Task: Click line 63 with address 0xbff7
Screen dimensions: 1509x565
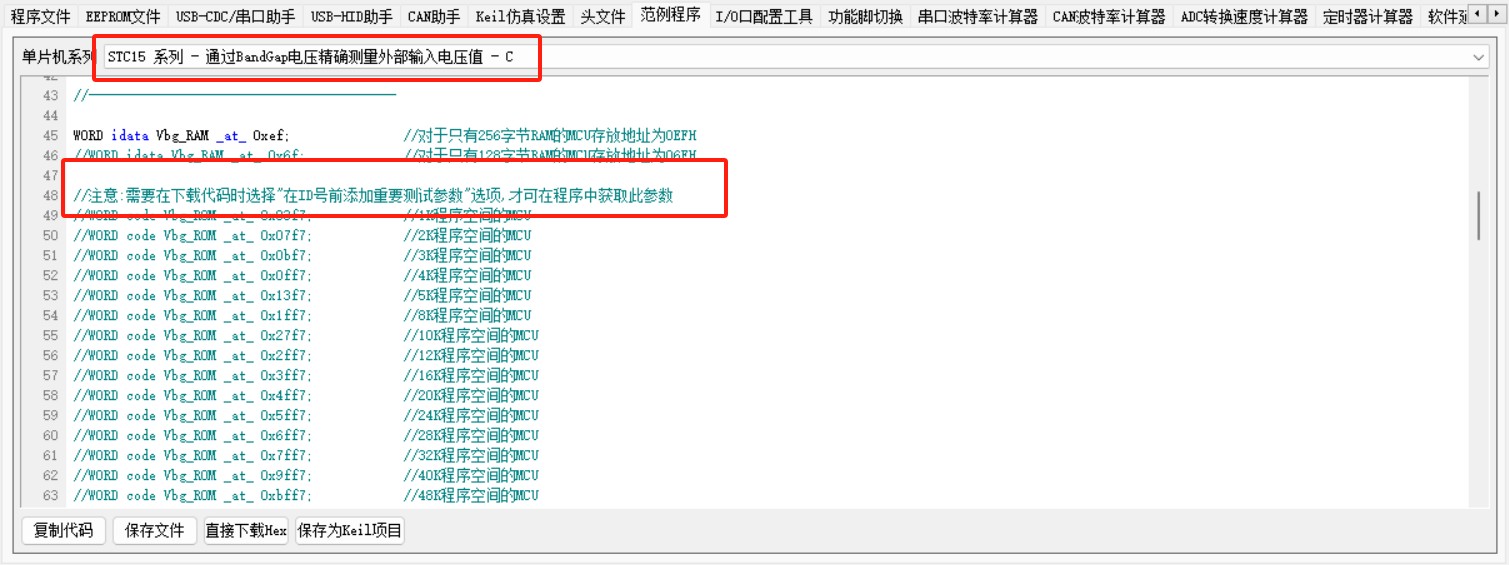Action: [x=192, y=495]
